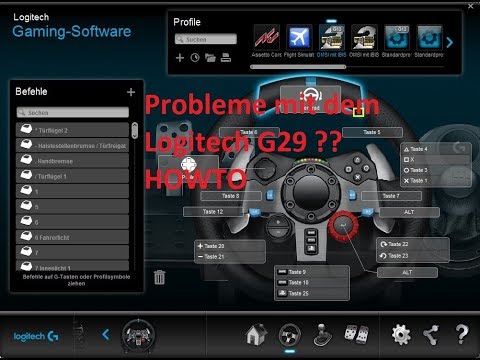The height and width of the screenshot is (360, 480).
Task: Click the Taste 25 assignment
Action: click(x=312, y=293)
